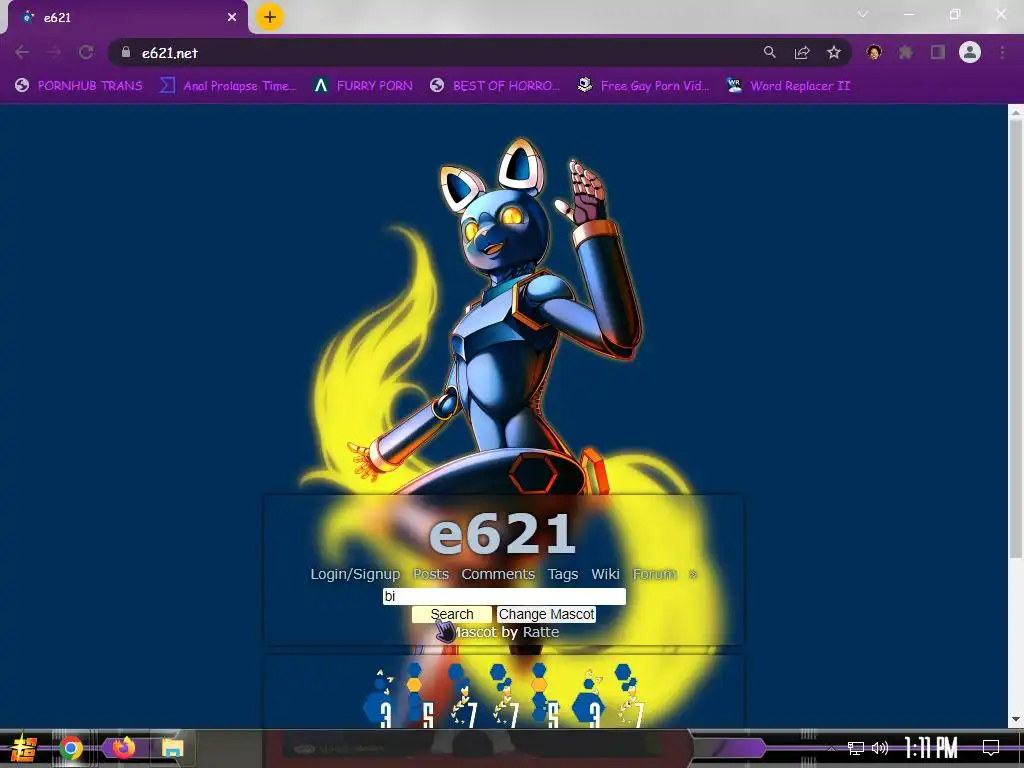This screenshot has width=1024, height=768.
Task: Open the FURRY PORN bookmark
Action: 363,86
